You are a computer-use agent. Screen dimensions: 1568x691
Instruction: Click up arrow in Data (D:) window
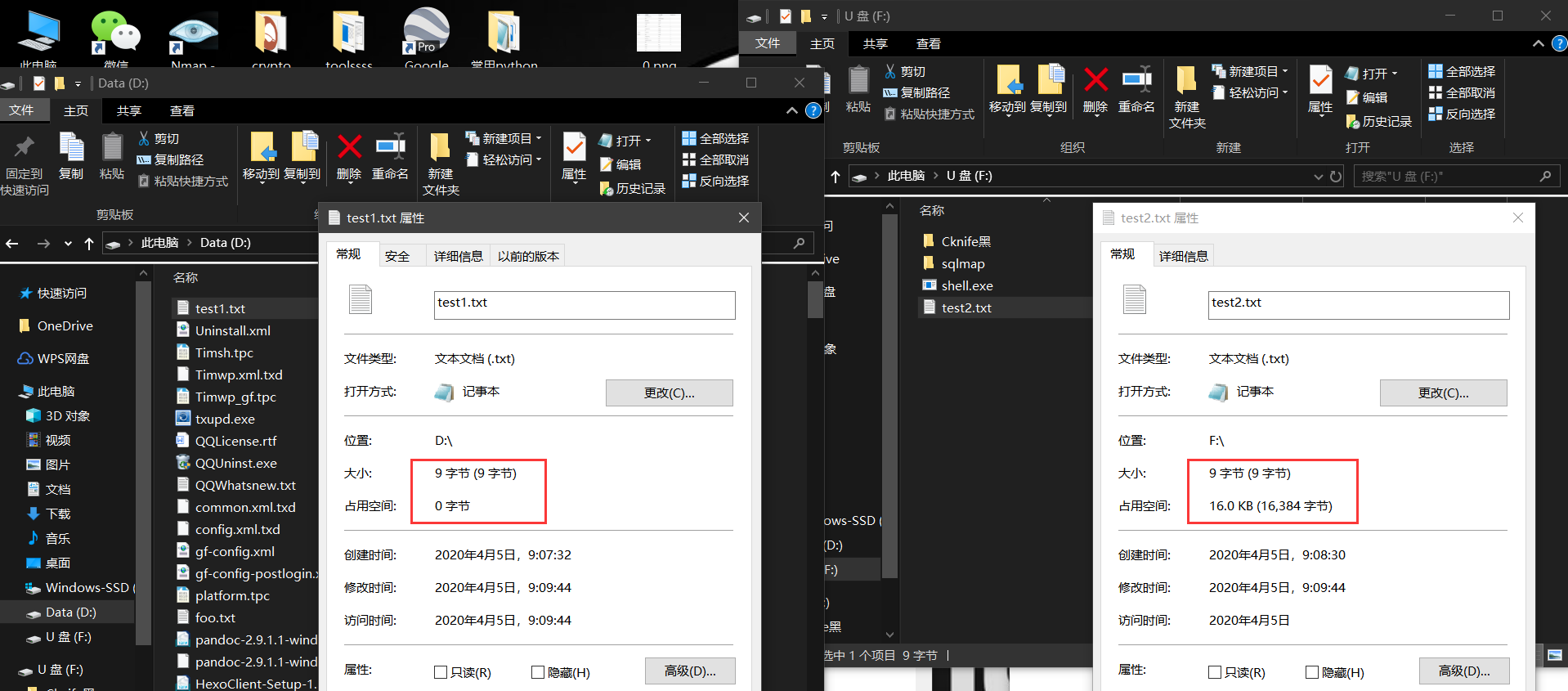89,243
